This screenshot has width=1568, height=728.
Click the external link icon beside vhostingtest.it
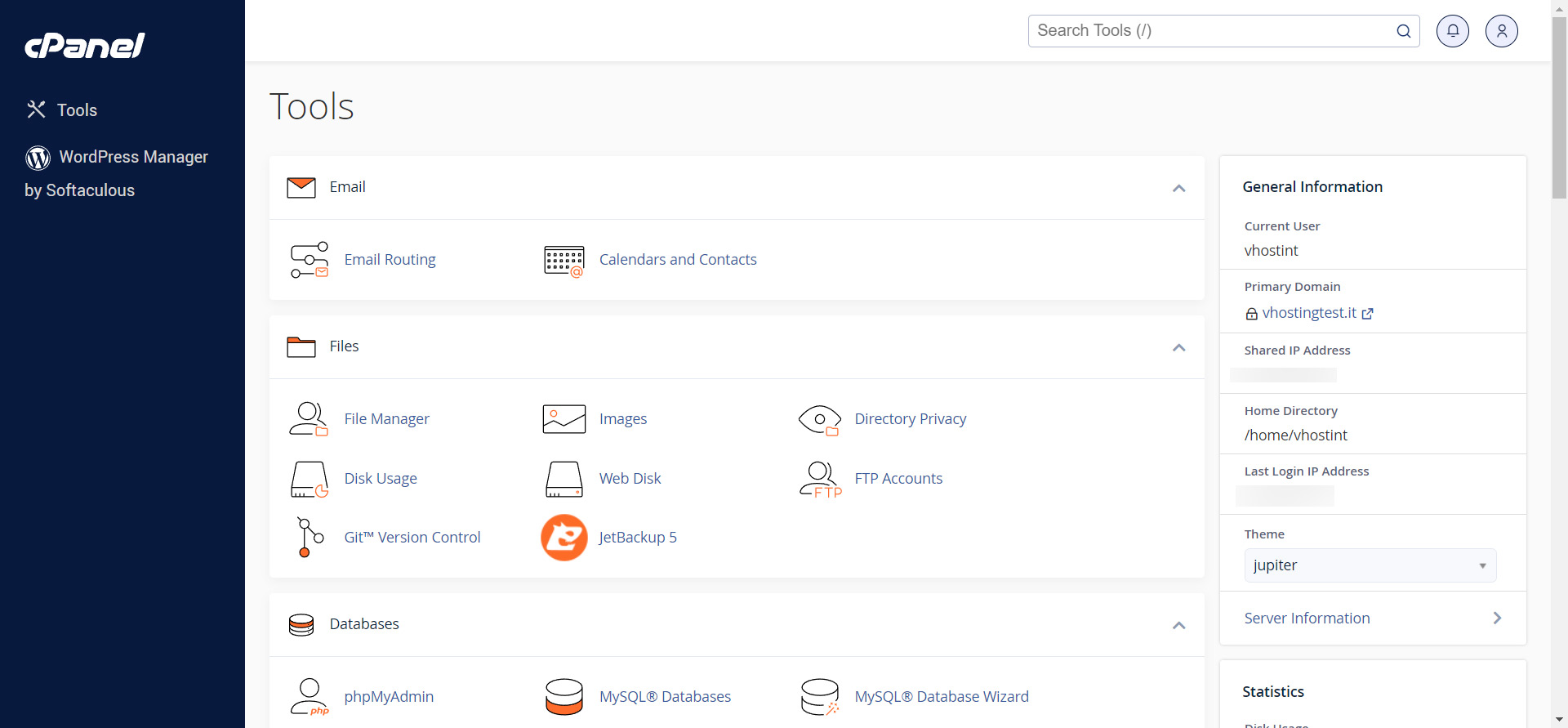(1368, 314)
